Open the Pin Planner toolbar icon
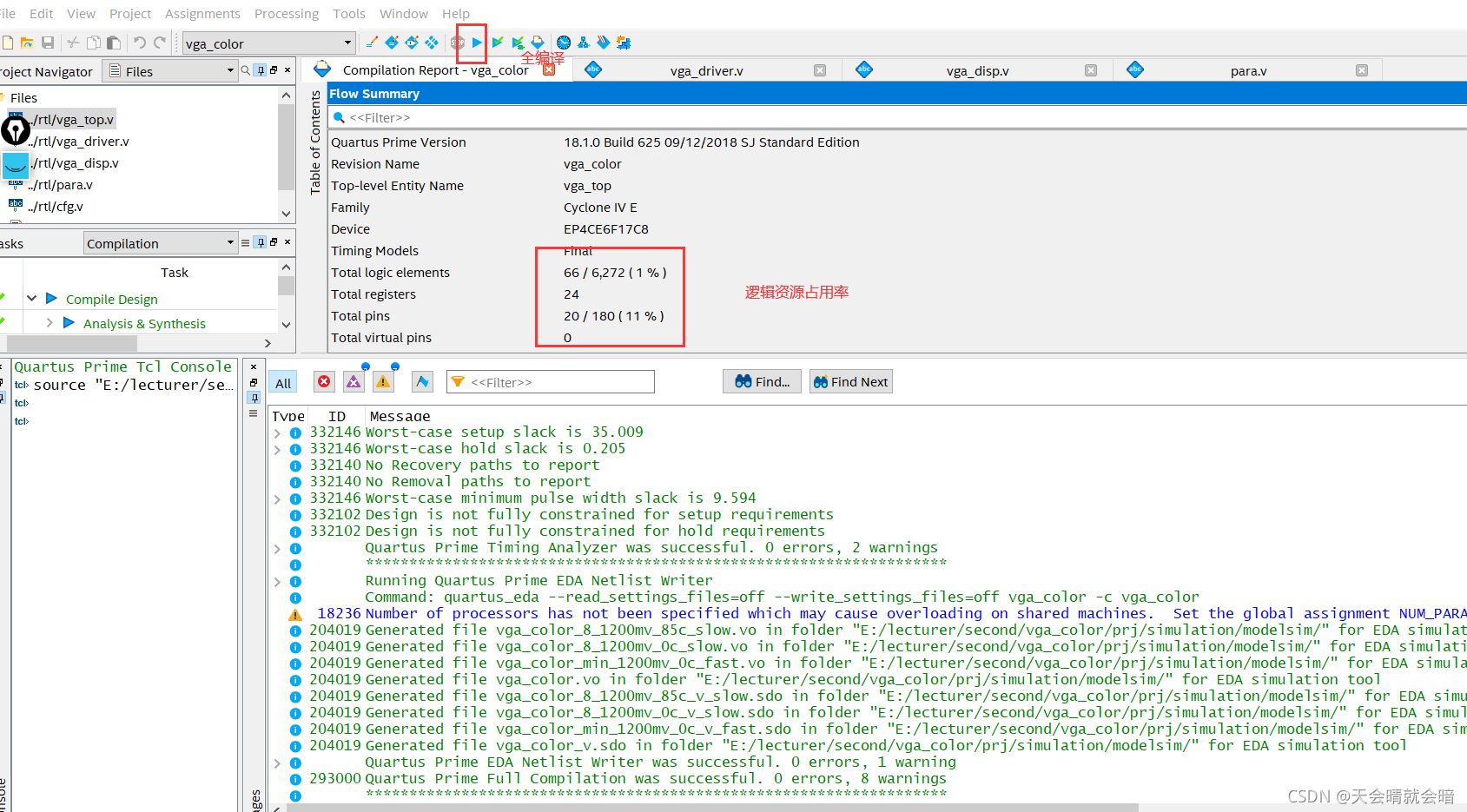Screen dimensions: 1467x812 [412, 43]
